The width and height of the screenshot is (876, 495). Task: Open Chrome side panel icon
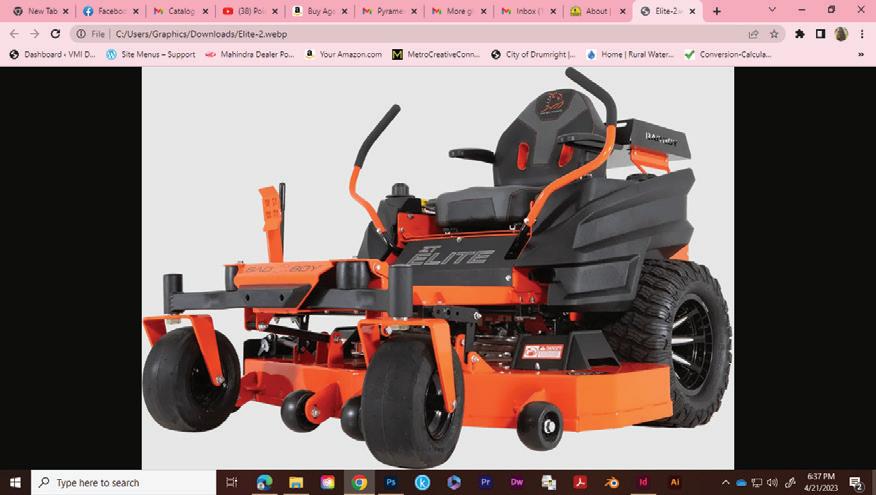click(x=820, y=34)
